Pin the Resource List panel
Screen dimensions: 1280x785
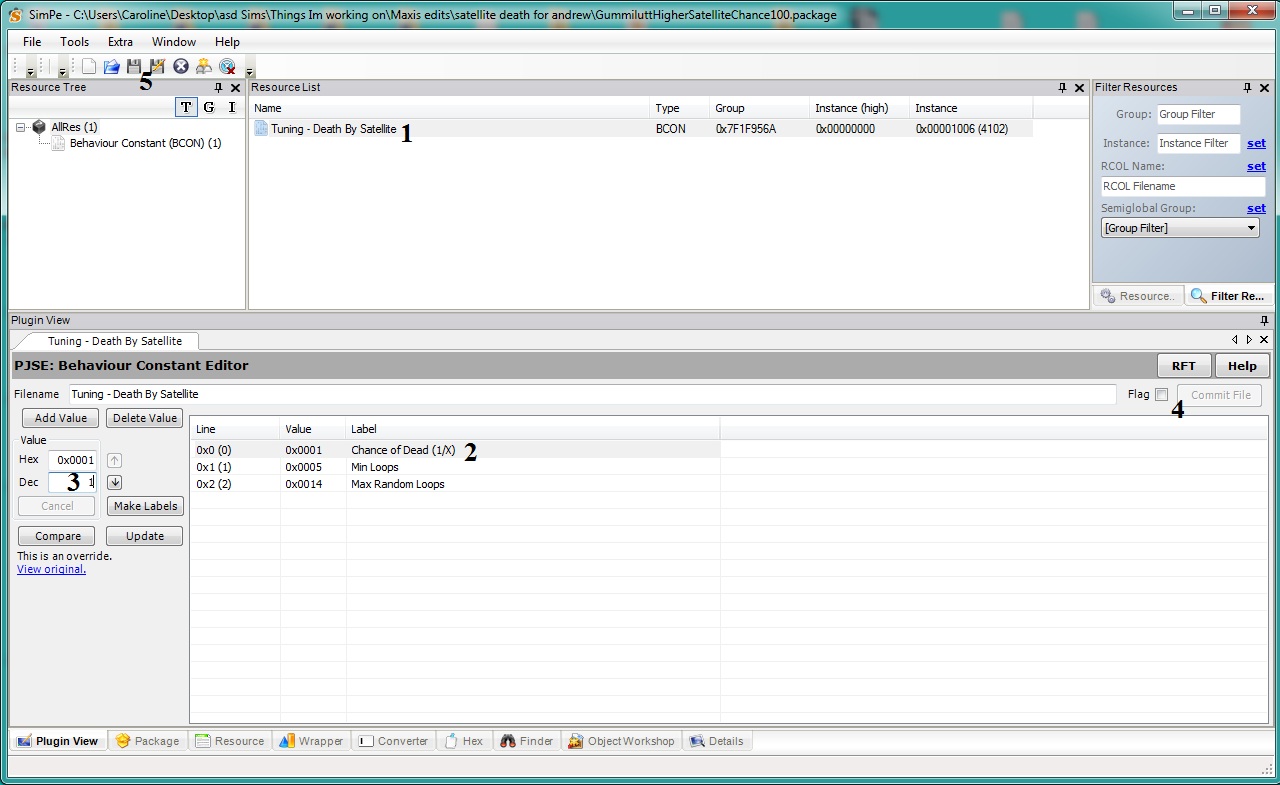(x=1063, y=88)
